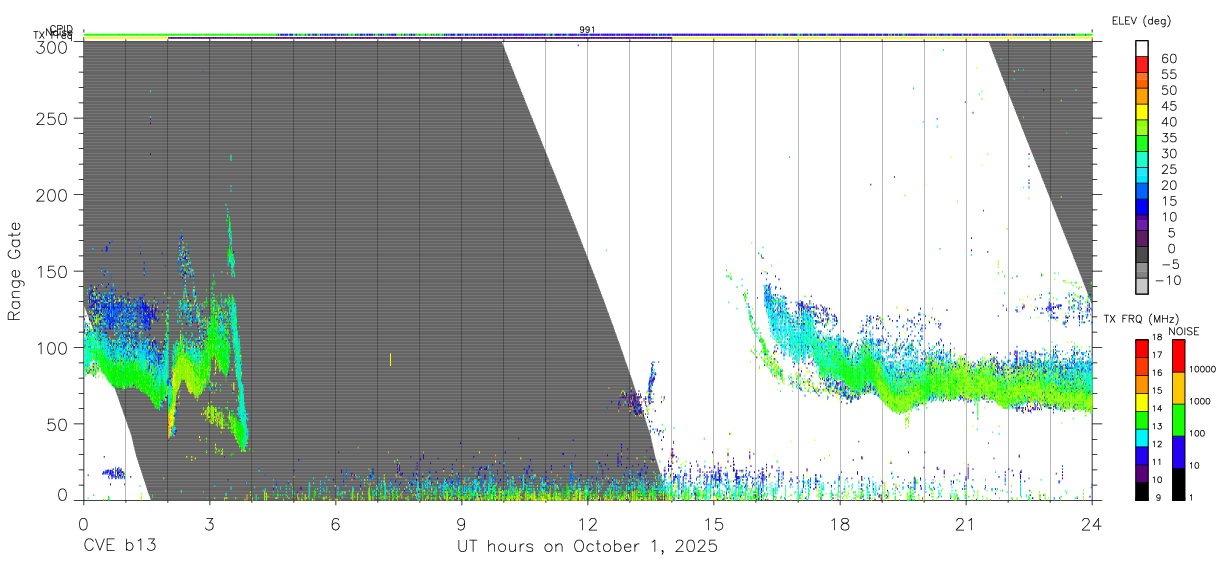This screenshot has width=1228, height=567.
Task: Click the NOISE scale value '1000'
Action: [x=1202, y=401]
